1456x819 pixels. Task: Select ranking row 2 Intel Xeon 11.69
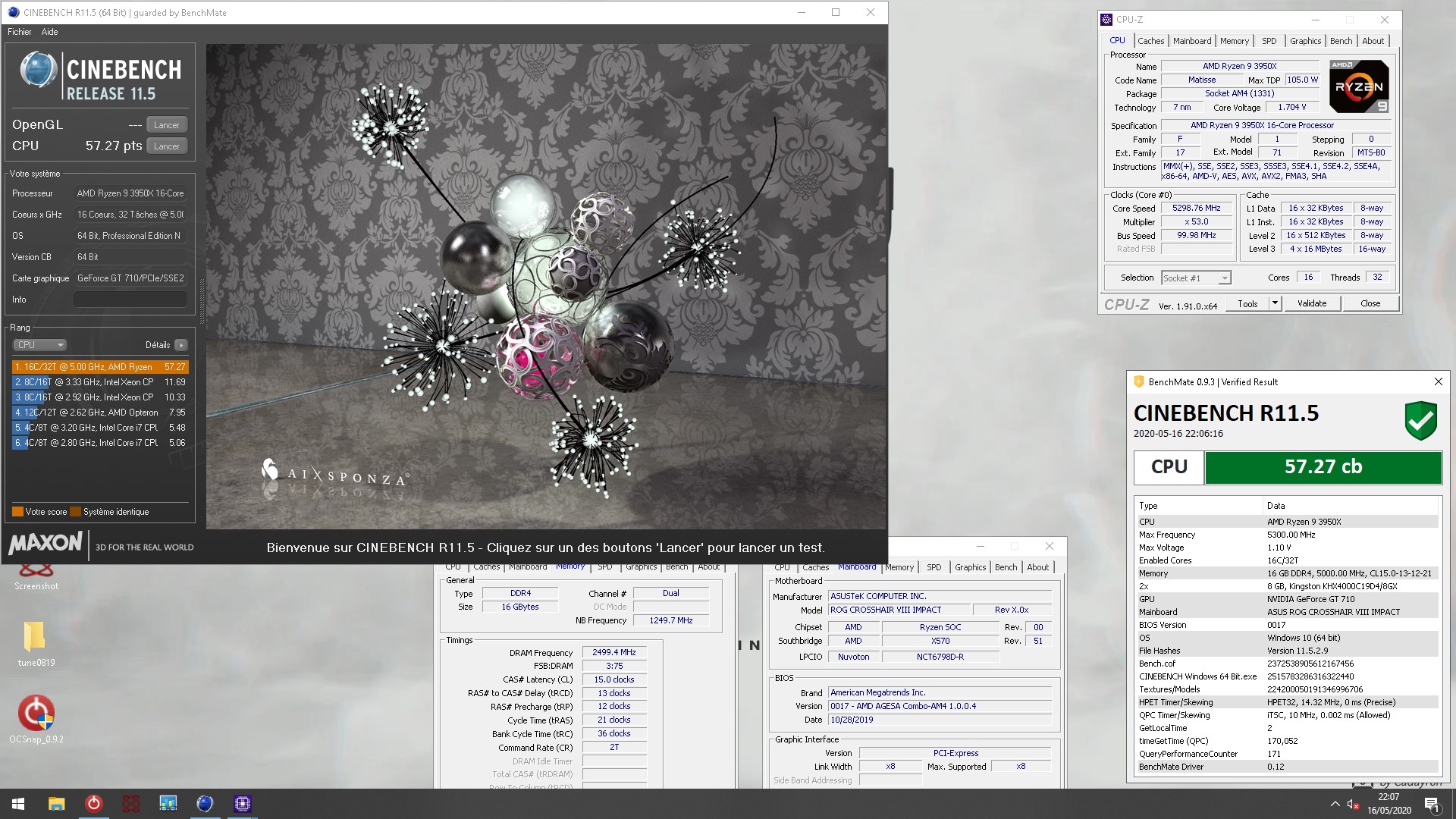pos(99,382)
